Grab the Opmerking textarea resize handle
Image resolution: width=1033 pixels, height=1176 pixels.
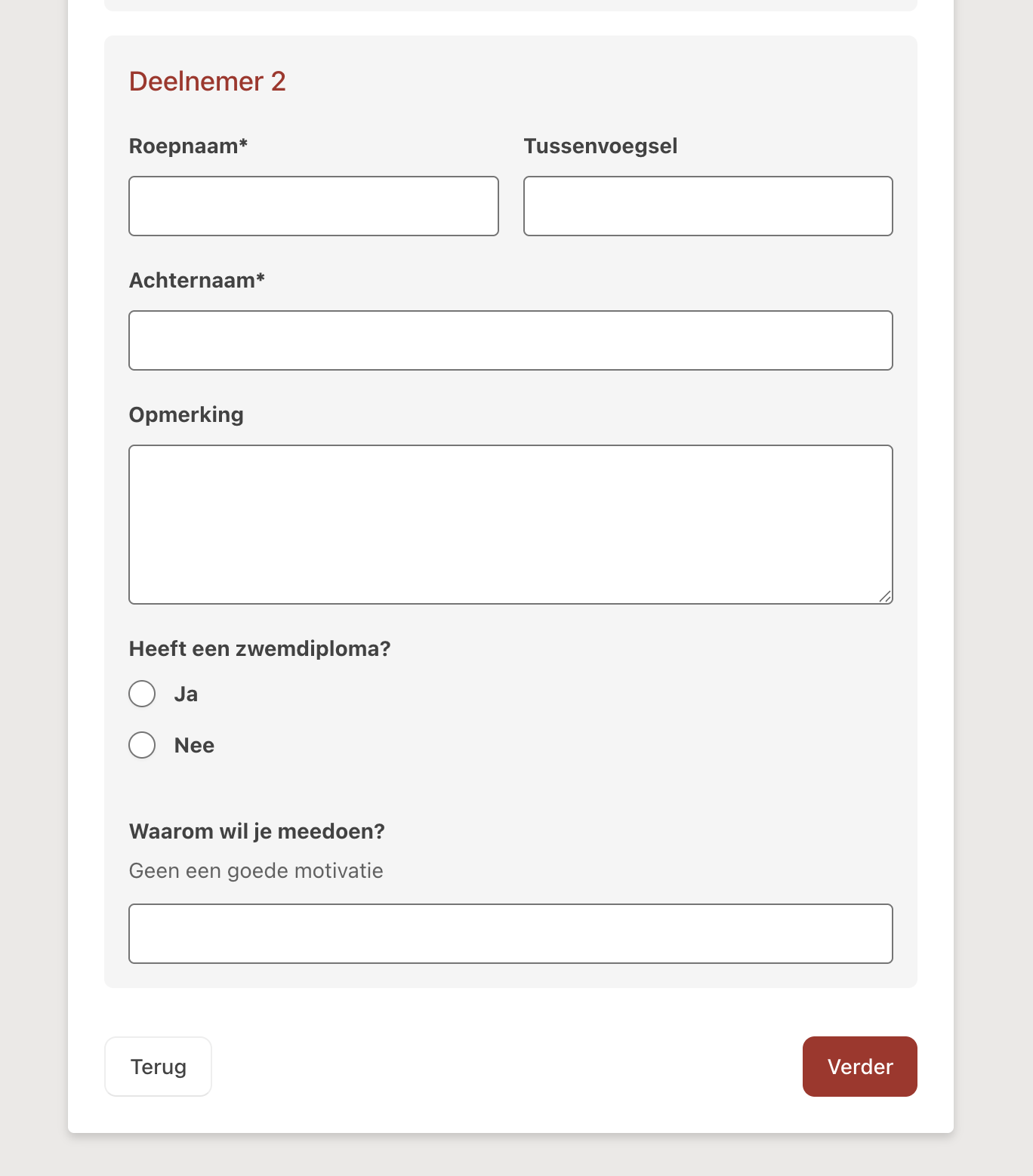885,596
